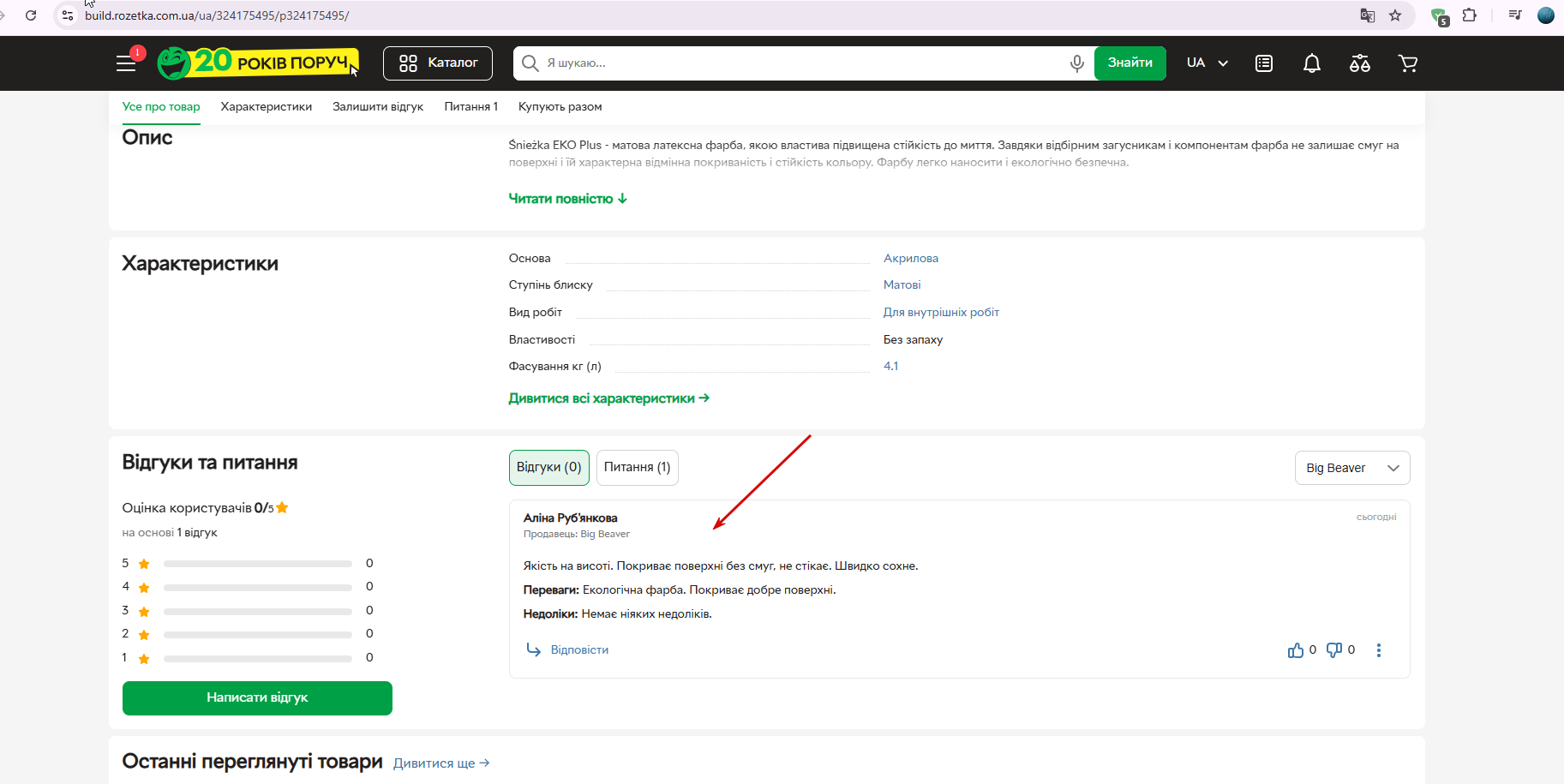Open the shopping cart icon
The image size is (1564, 784).
pyautogui.click(x=1408, y=63)
